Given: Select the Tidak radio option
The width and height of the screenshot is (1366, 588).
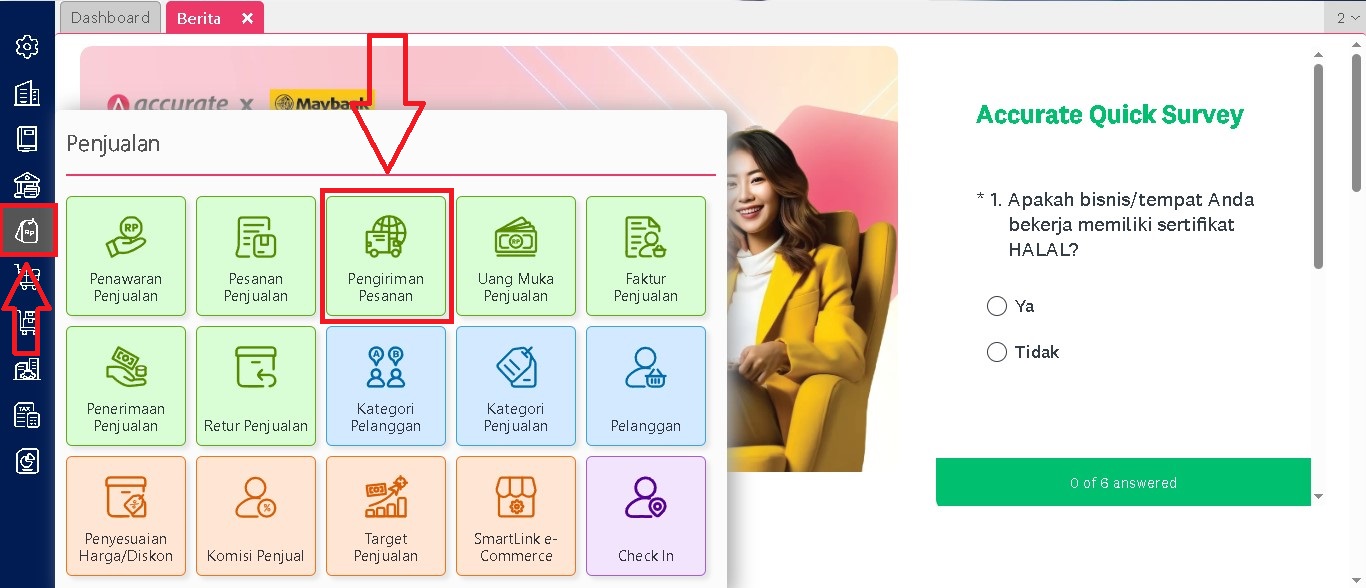Looking at the screenshot, I should (996, 352).
